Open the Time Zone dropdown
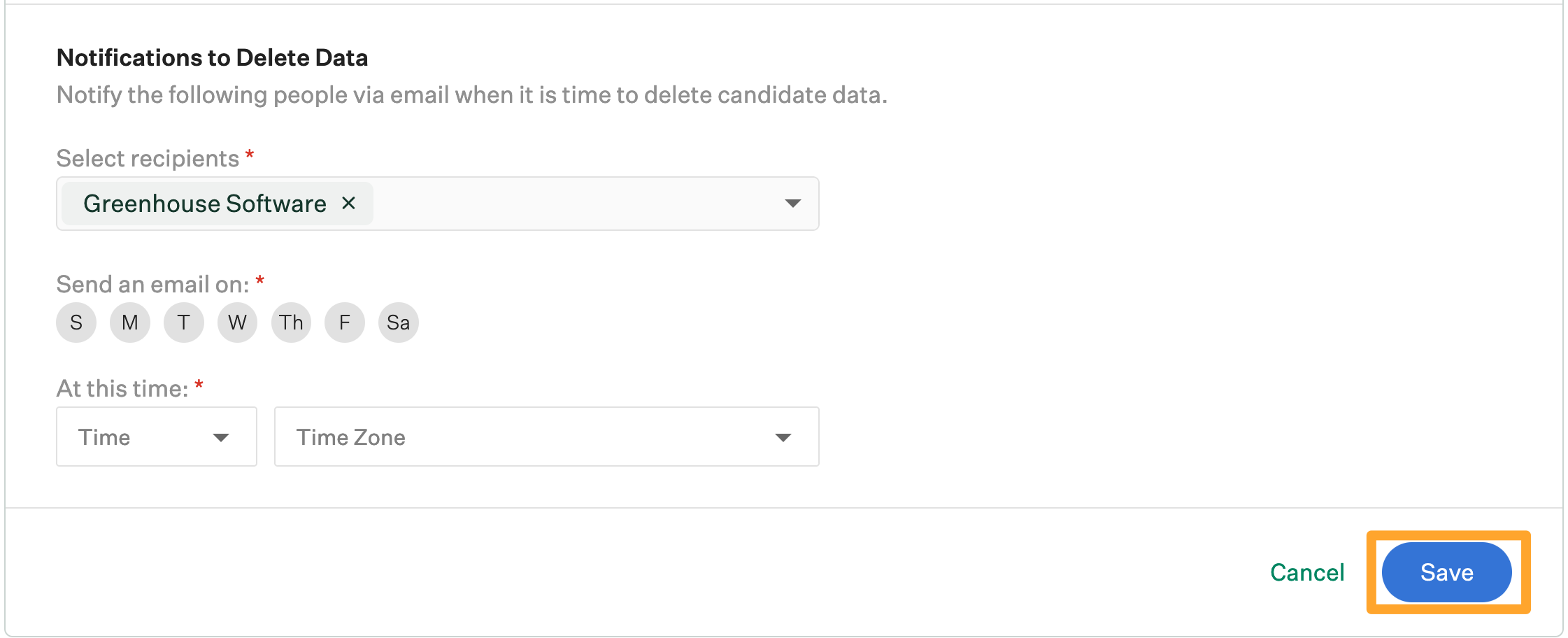The image size is (1568, 638). (546, 437)
